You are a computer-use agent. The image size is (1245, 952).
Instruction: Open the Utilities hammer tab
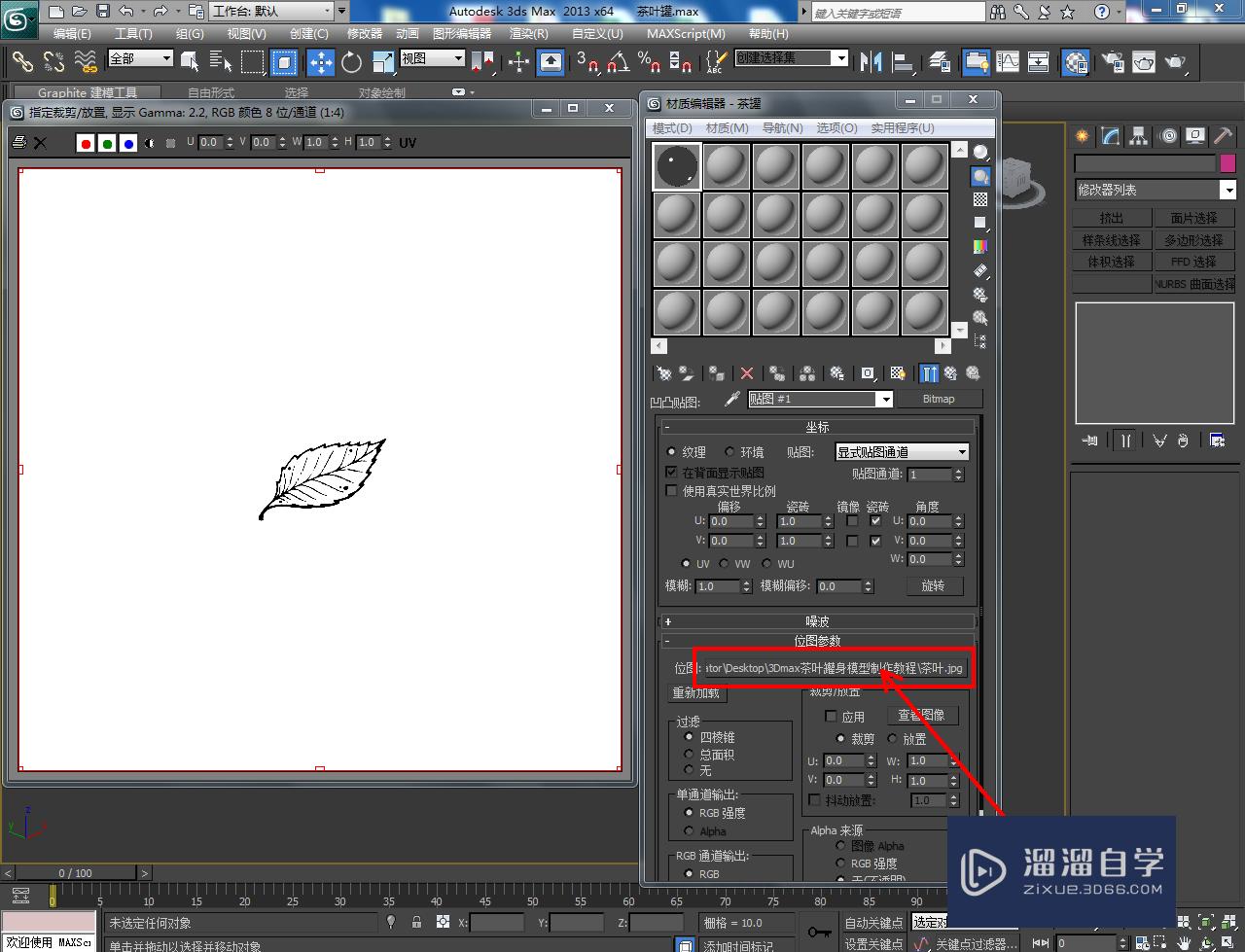[1223, 137]
